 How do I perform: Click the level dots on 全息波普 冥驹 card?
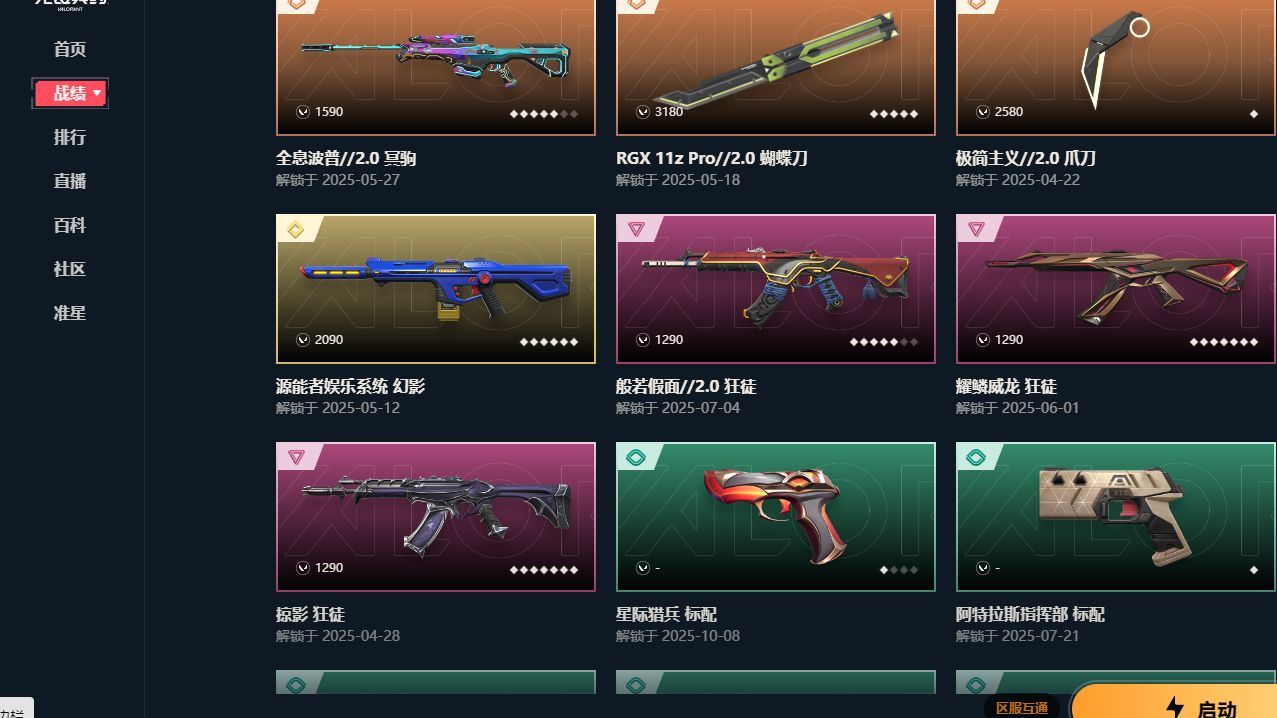point(544,114)
